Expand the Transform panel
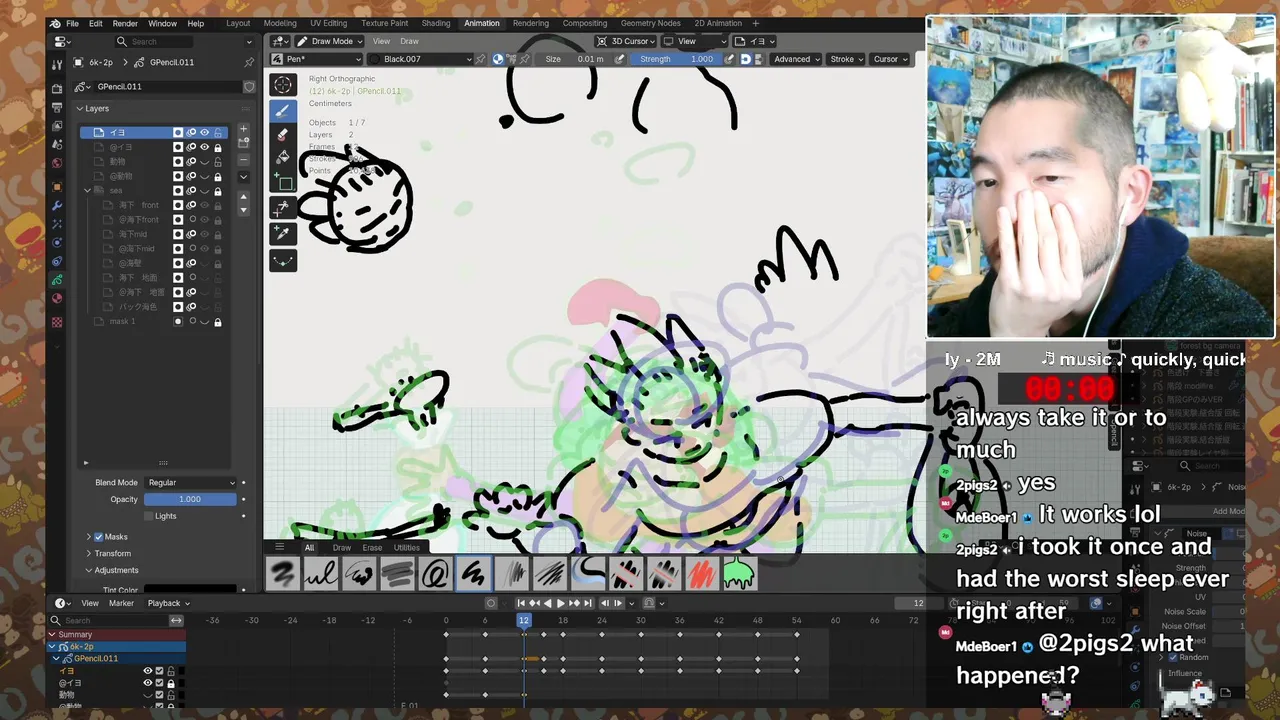 point(112,553)
